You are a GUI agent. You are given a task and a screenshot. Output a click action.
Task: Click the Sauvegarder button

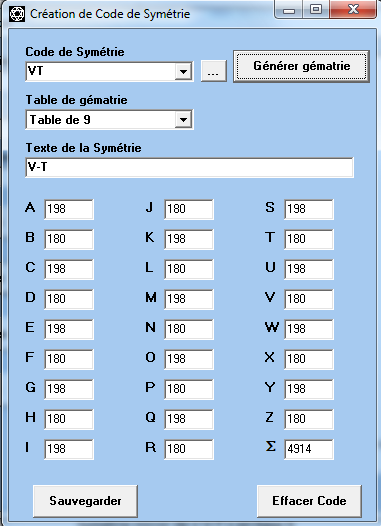click(85, 501)
